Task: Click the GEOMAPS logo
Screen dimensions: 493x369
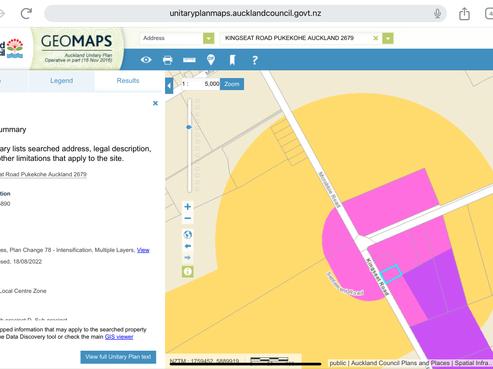Action: pos(76,41)
